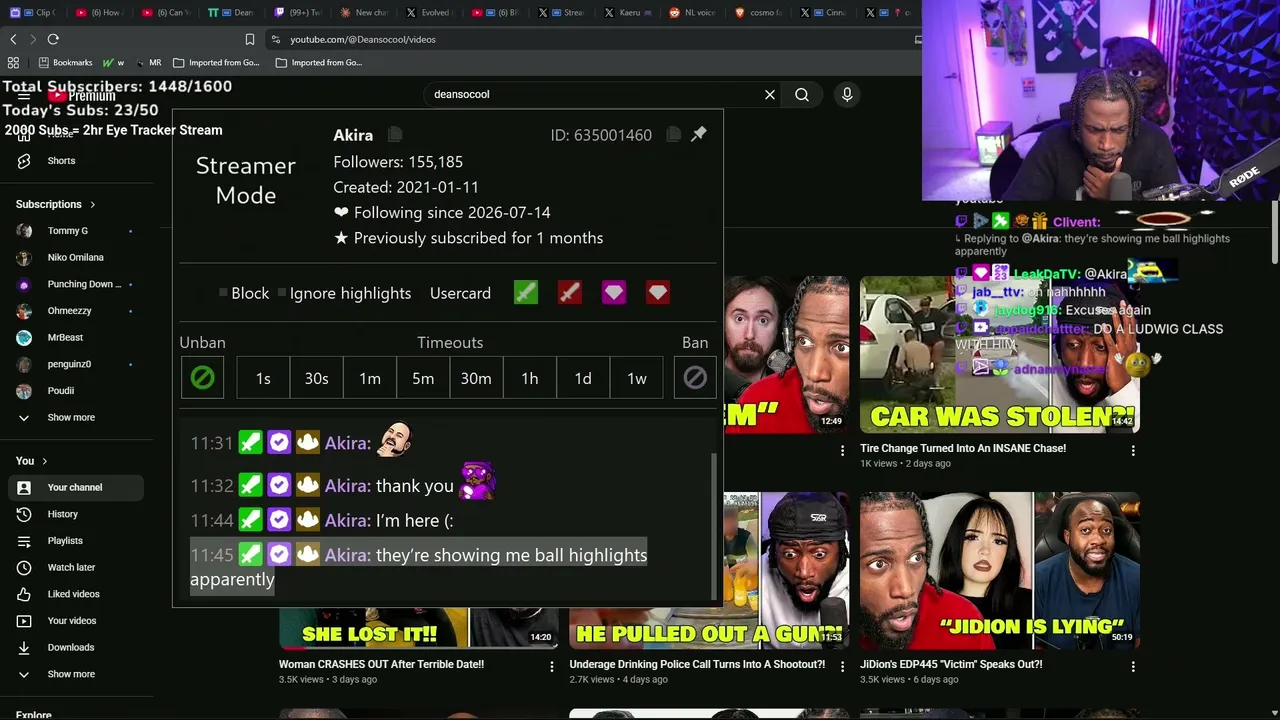Viewport: 1280px width, 720px height.
Task: Clear the YouTube search query
Action: [x=770, y=94]
